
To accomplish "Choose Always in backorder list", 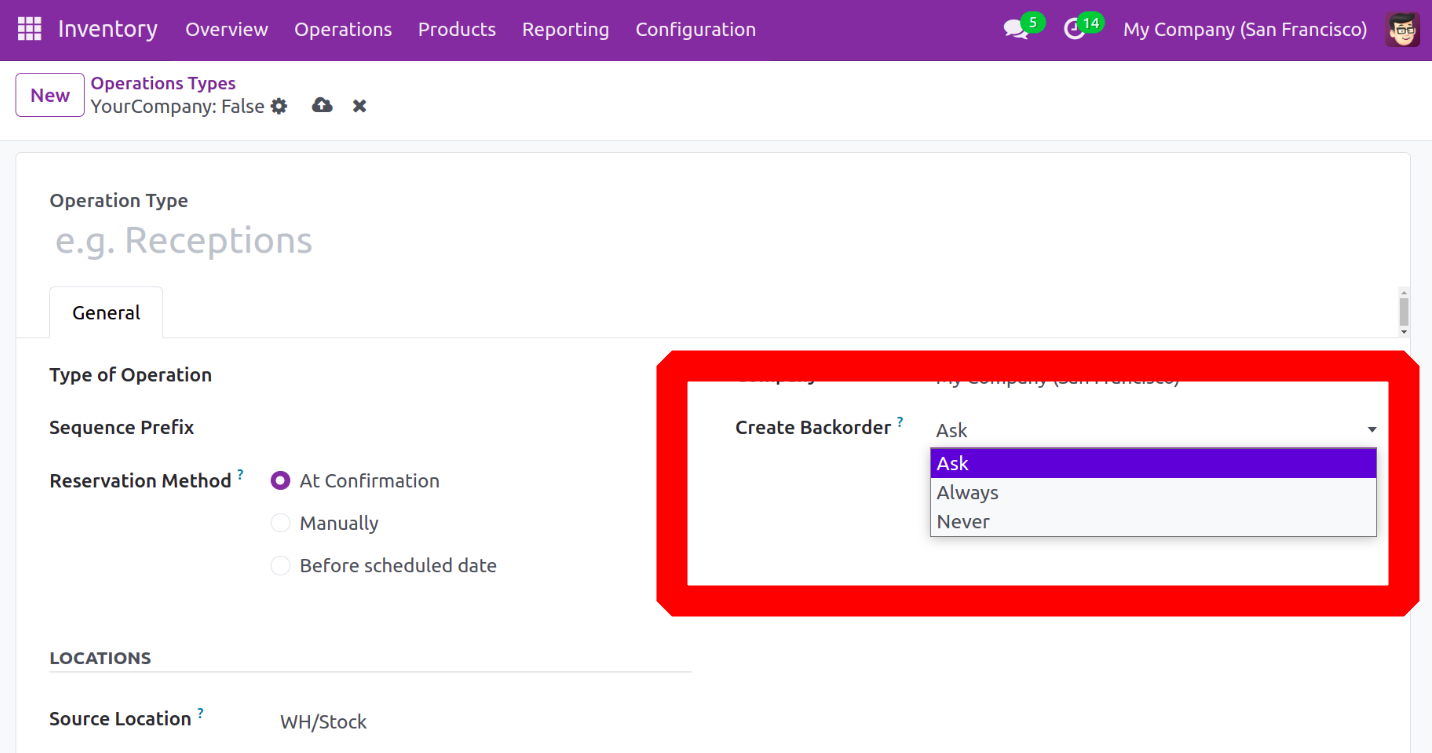I will pyautogui.click(x=1153, y=492).
